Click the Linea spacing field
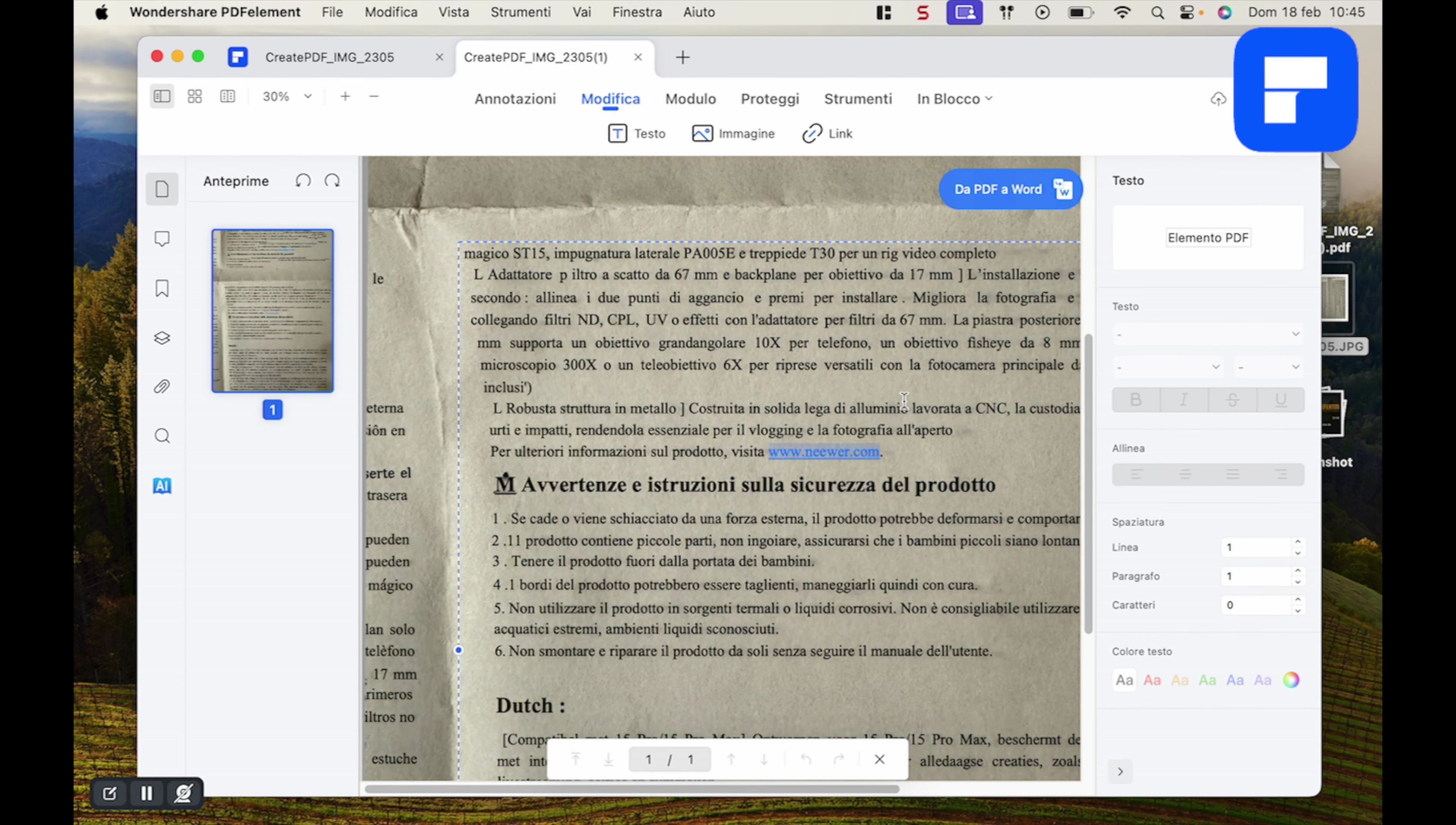Screen dimensions: 1456x825 1255,547
